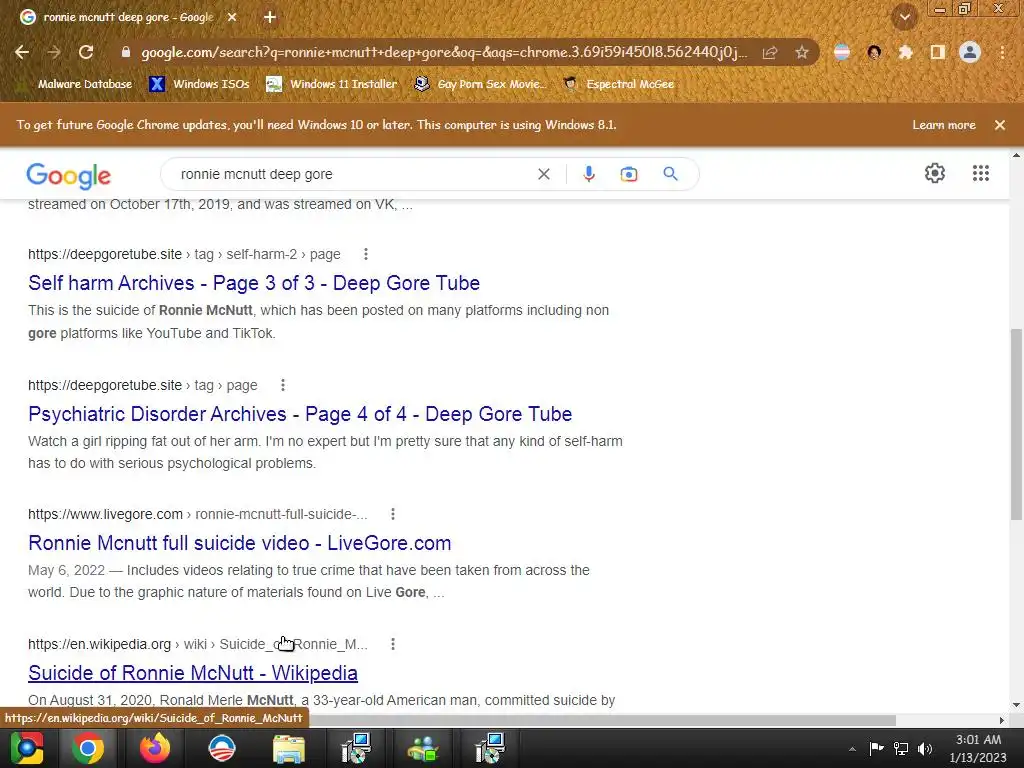
Task: Reload the current page
Action: (x=86, y=52)
